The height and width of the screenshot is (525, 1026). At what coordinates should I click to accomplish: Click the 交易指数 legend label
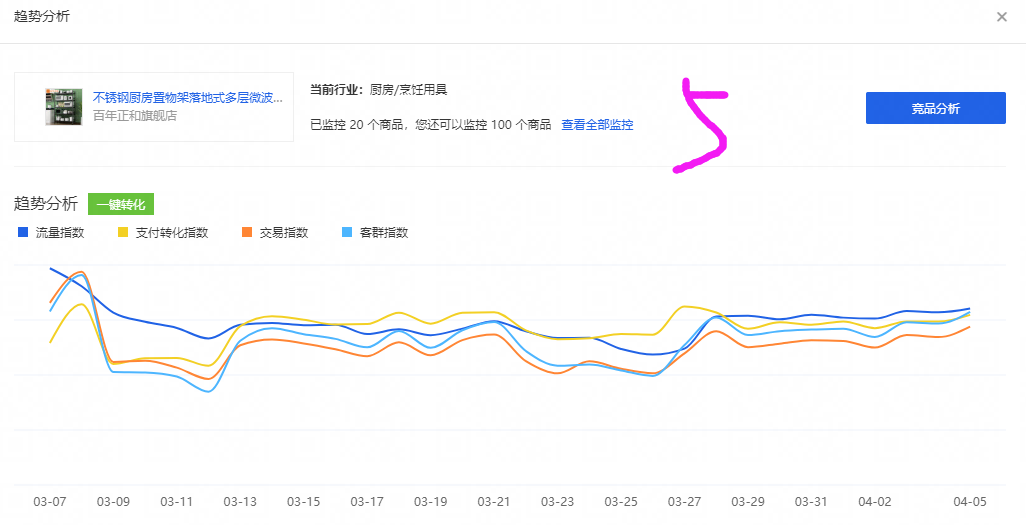pos(284,232)
